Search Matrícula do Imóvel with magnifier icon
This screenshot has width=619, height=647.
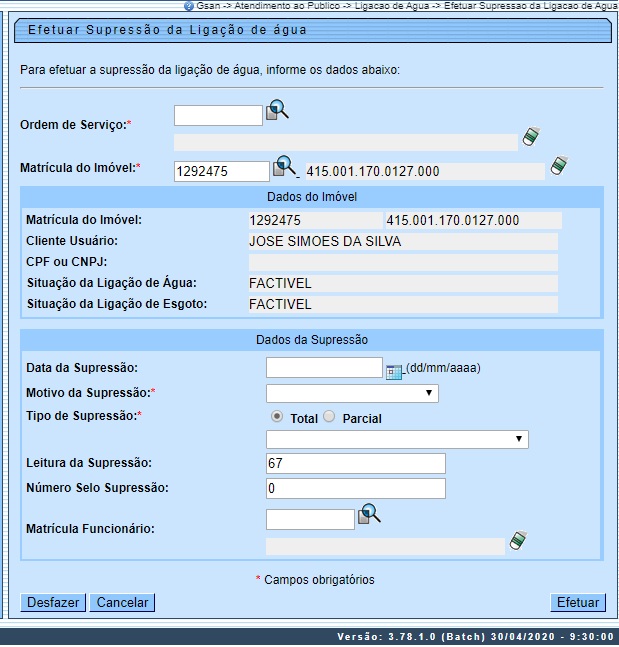click(285, 166)
